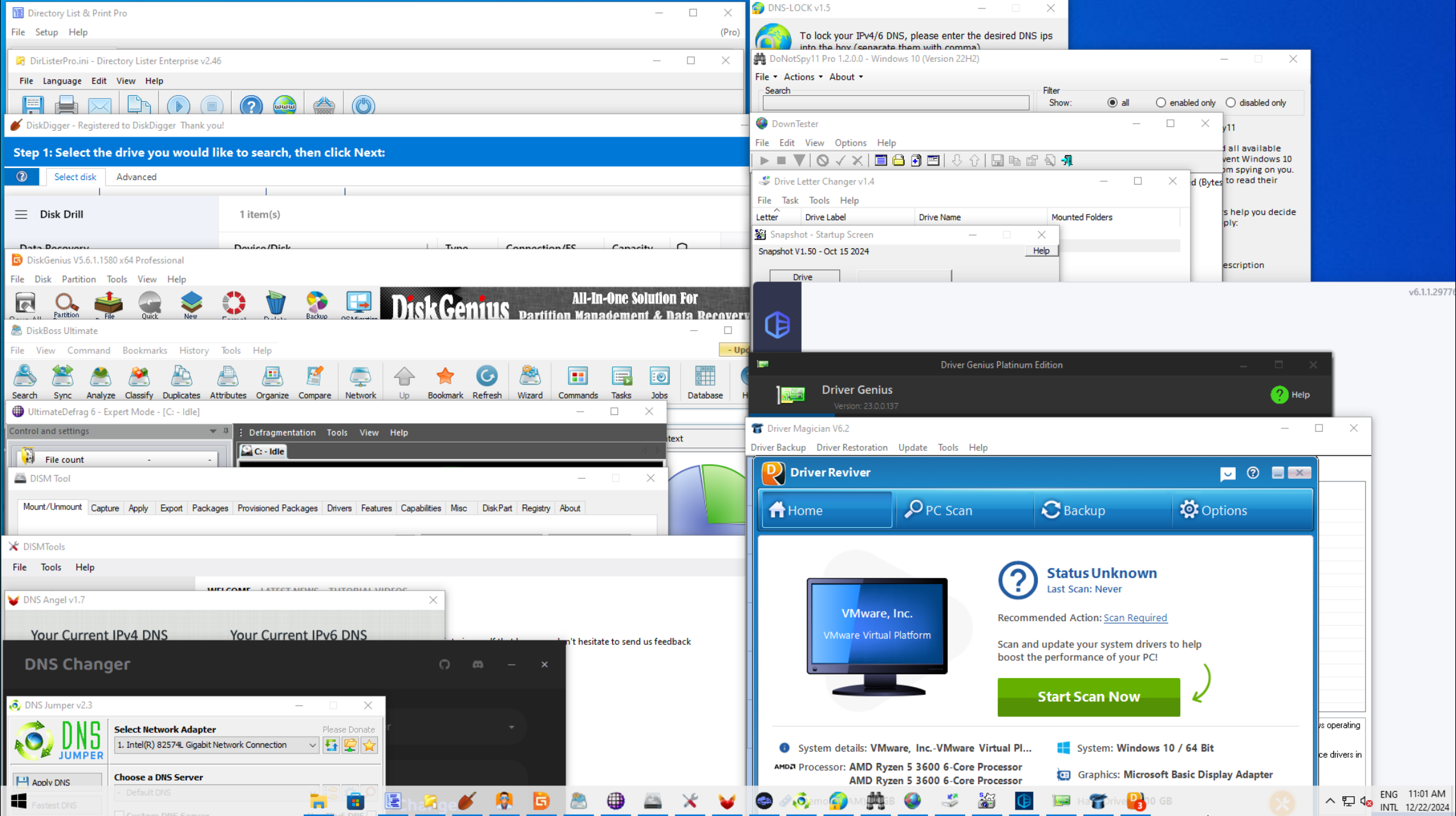
Task: Click the Drive Label column header
Action: (x=857, y=217)
